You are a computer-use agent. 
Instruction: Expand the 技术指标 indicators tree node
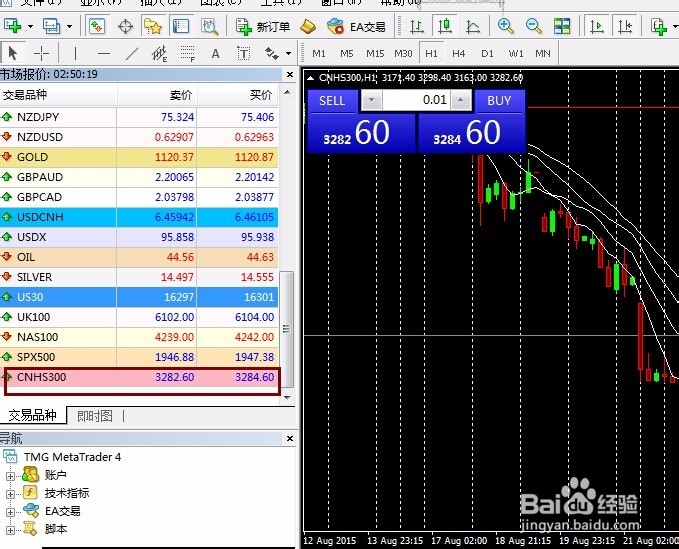click(x=10, y=494)
